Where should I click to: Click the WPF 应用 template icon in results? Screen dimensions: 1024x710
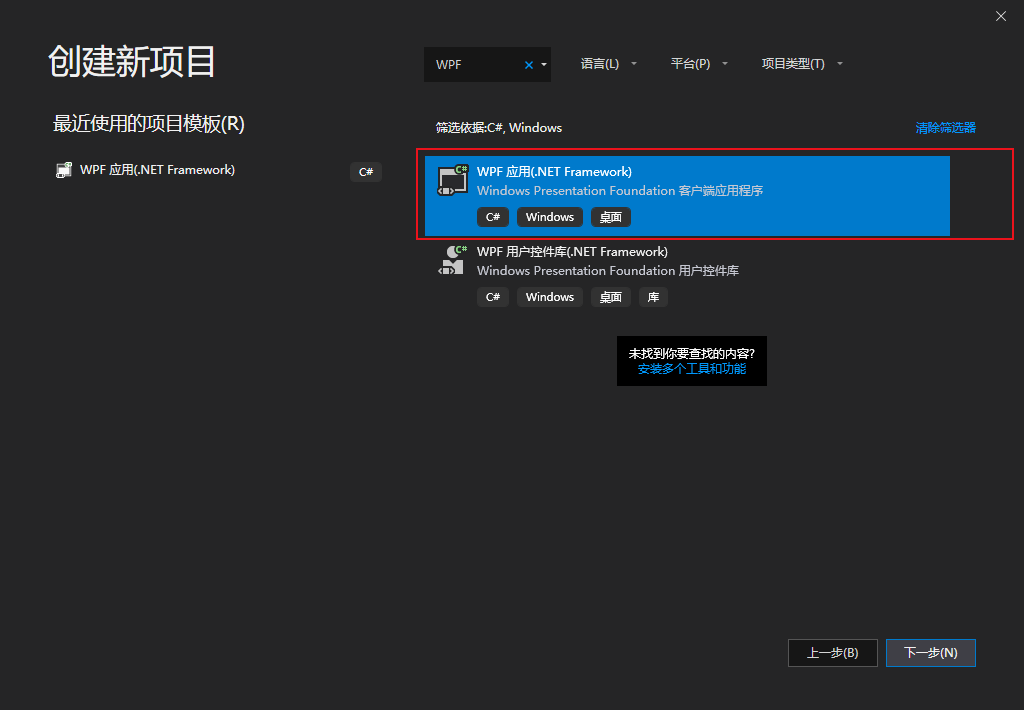[453, 180]
